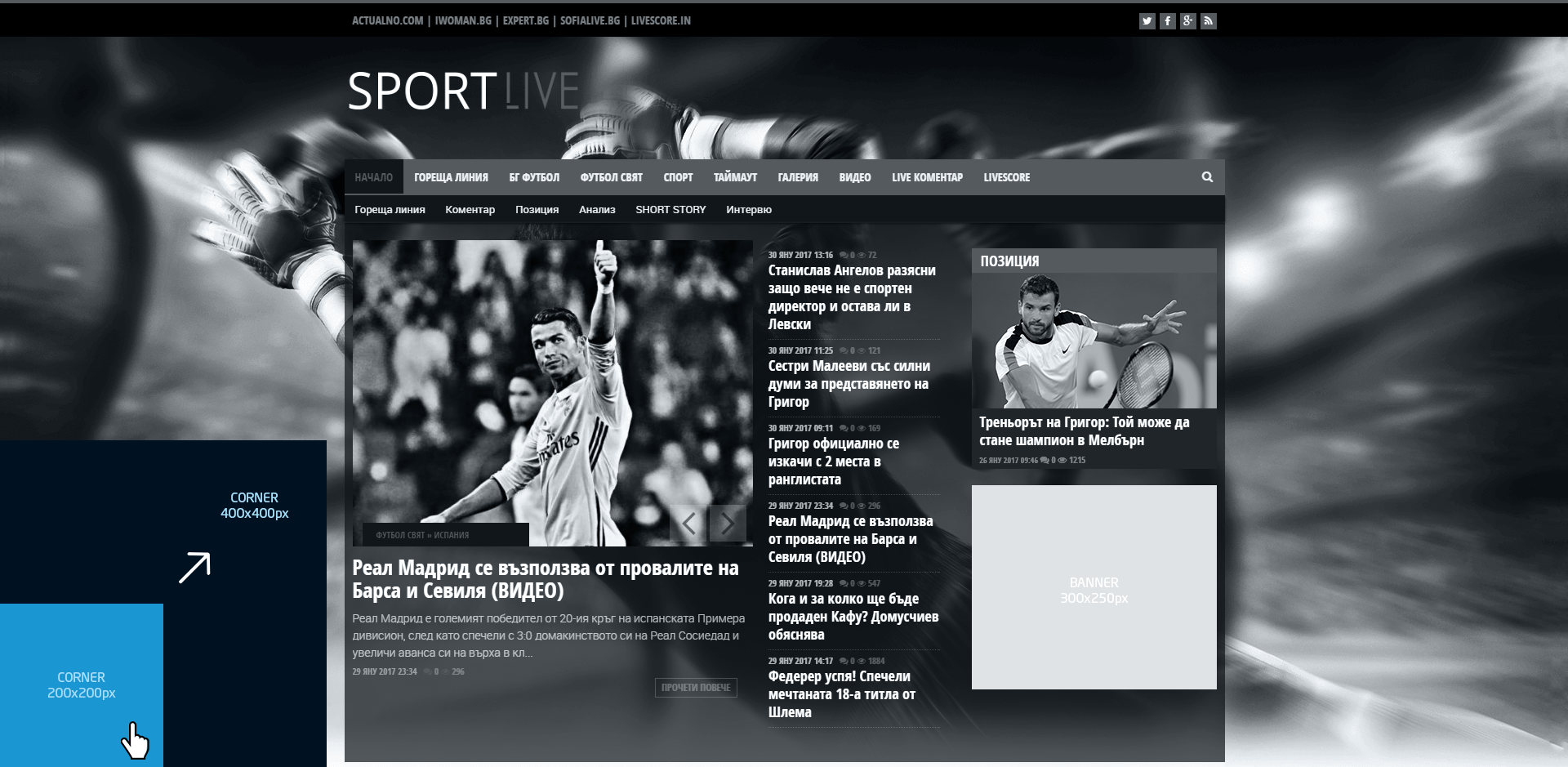Click the RSS feed icon
The height and width of the screenshot is (767, 1568).
coord(1208,21)
